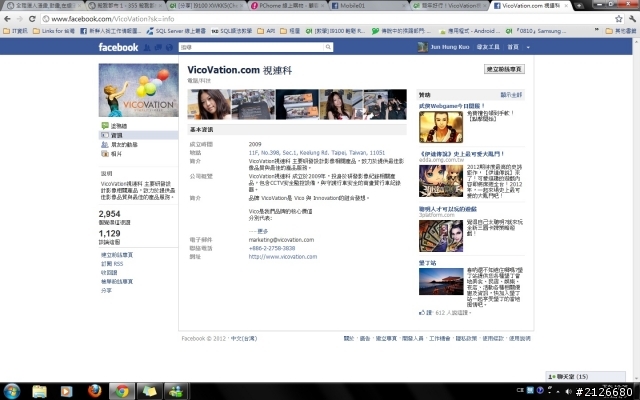Open the friend requests icon in blue bar
The image size is (640, 400).
click(x=147, y=47)
